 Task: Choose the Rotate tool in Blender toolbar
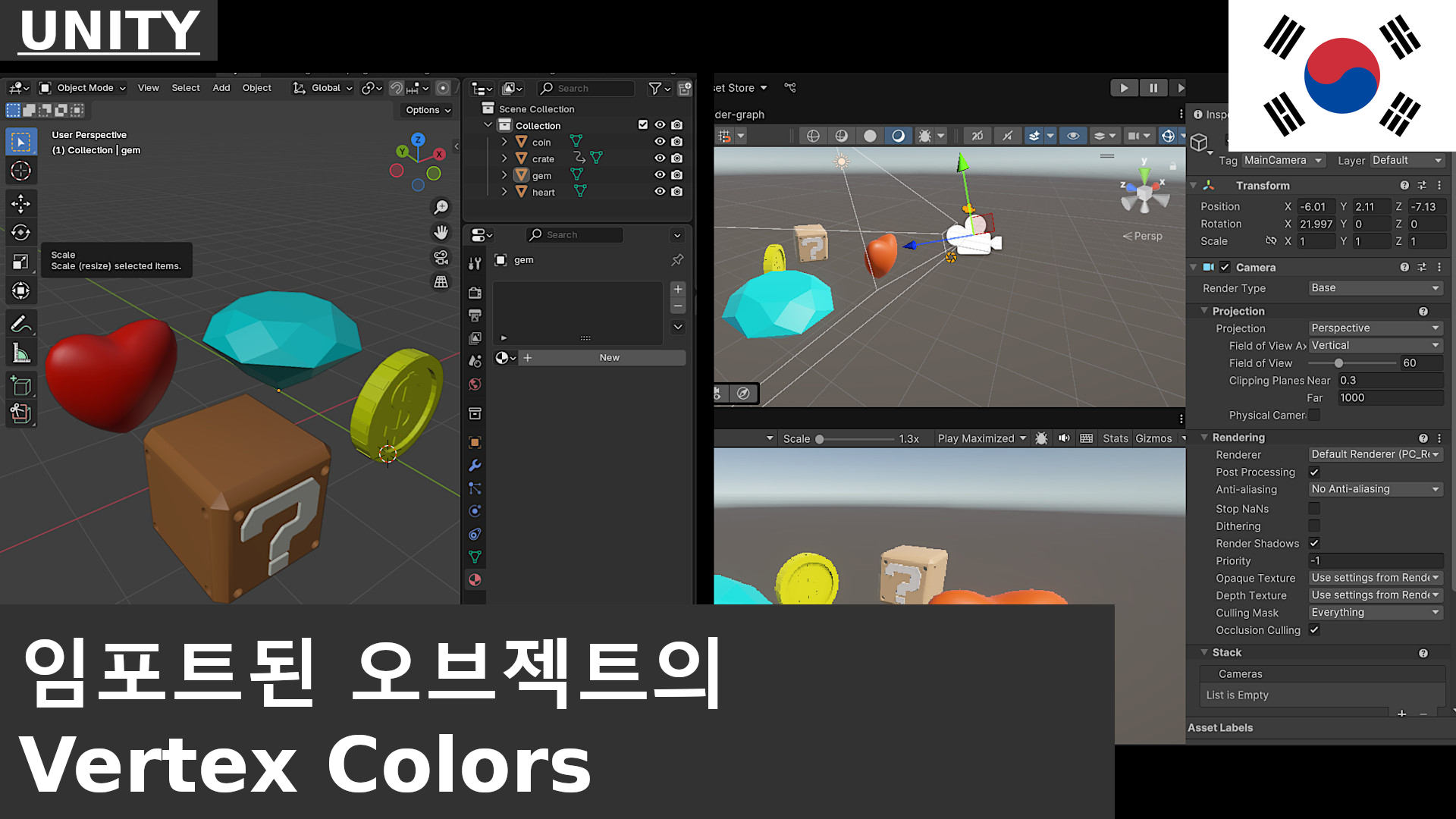point(20,232)
